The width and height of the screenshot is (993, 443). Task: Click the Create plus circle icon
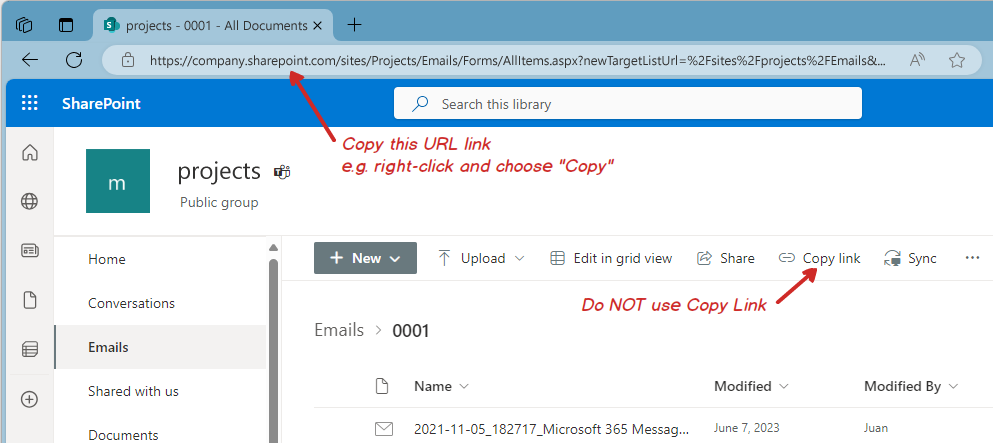30,399
